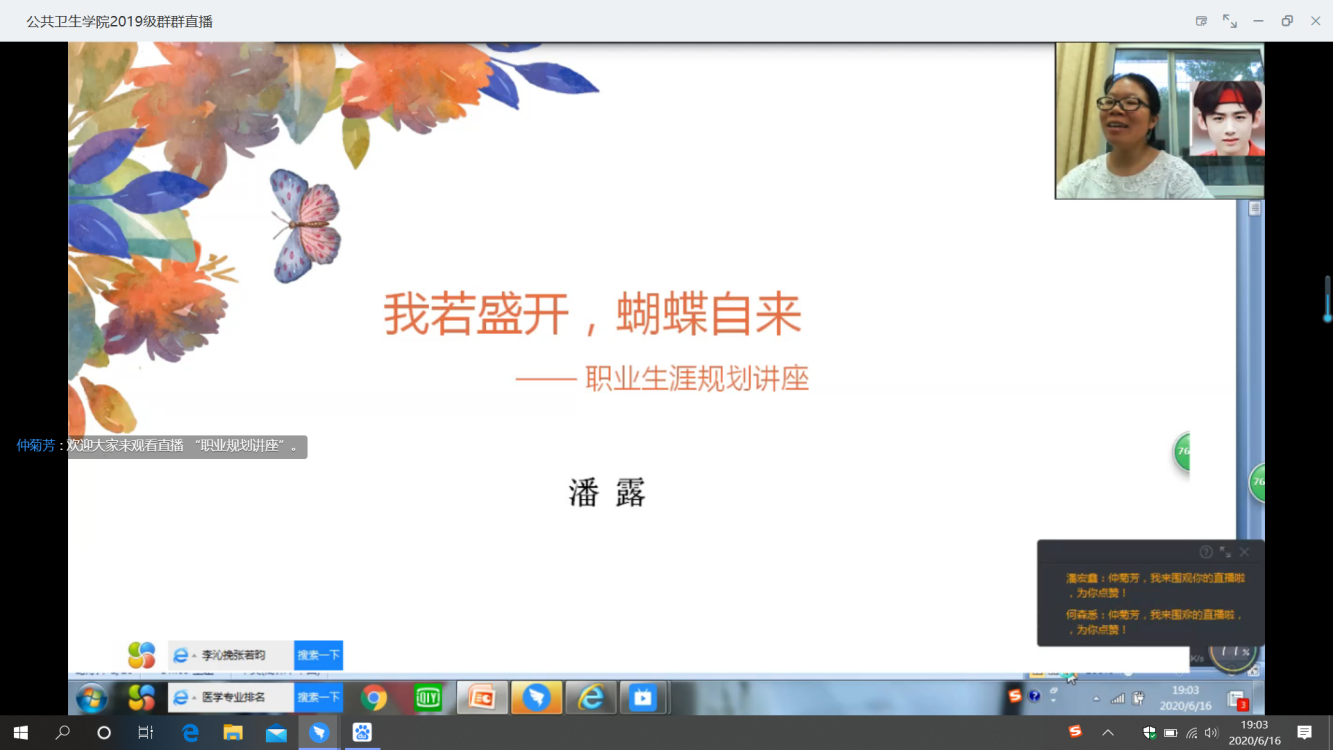Open picture-in-picture mini window mode
This screenshot has height=750, width=1333.
click(1201, 21)
